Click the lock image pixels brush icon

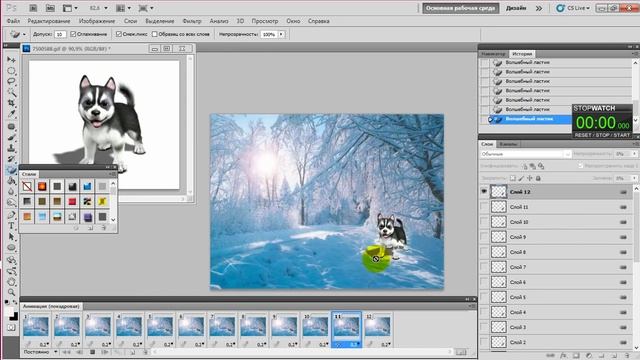521,178
